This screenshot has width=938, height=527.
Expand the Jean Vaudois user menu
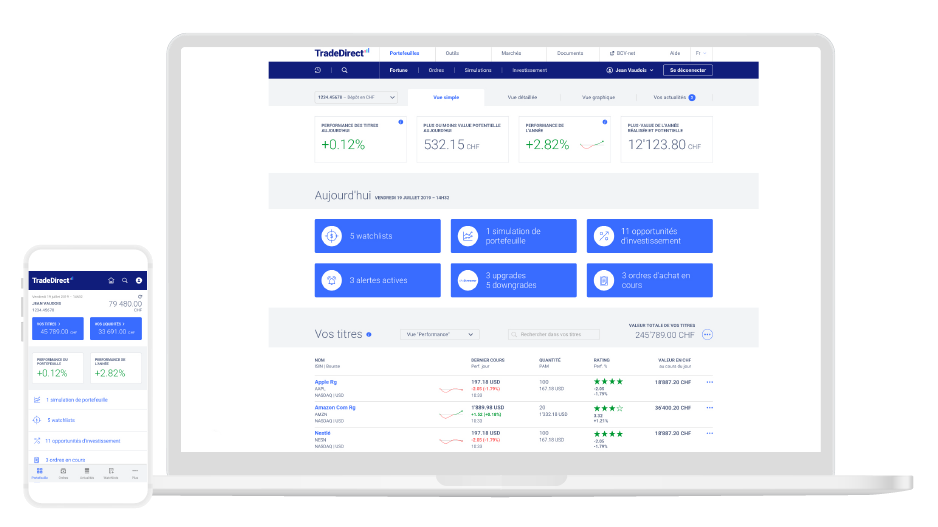tap(630, 71)
